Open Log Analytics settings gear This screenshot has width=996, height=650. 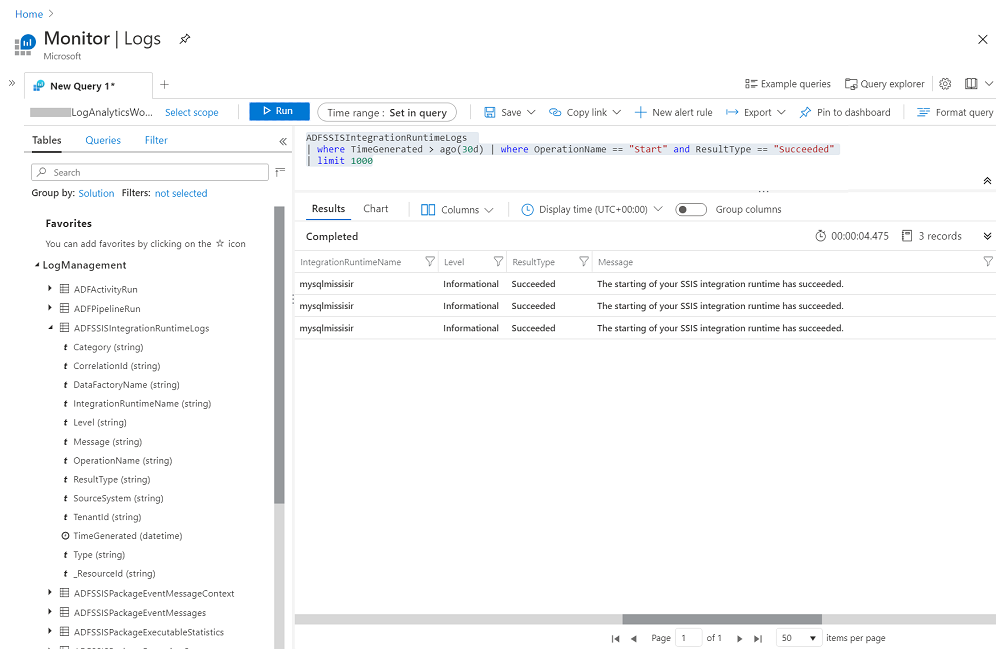(x=944, y=84)
